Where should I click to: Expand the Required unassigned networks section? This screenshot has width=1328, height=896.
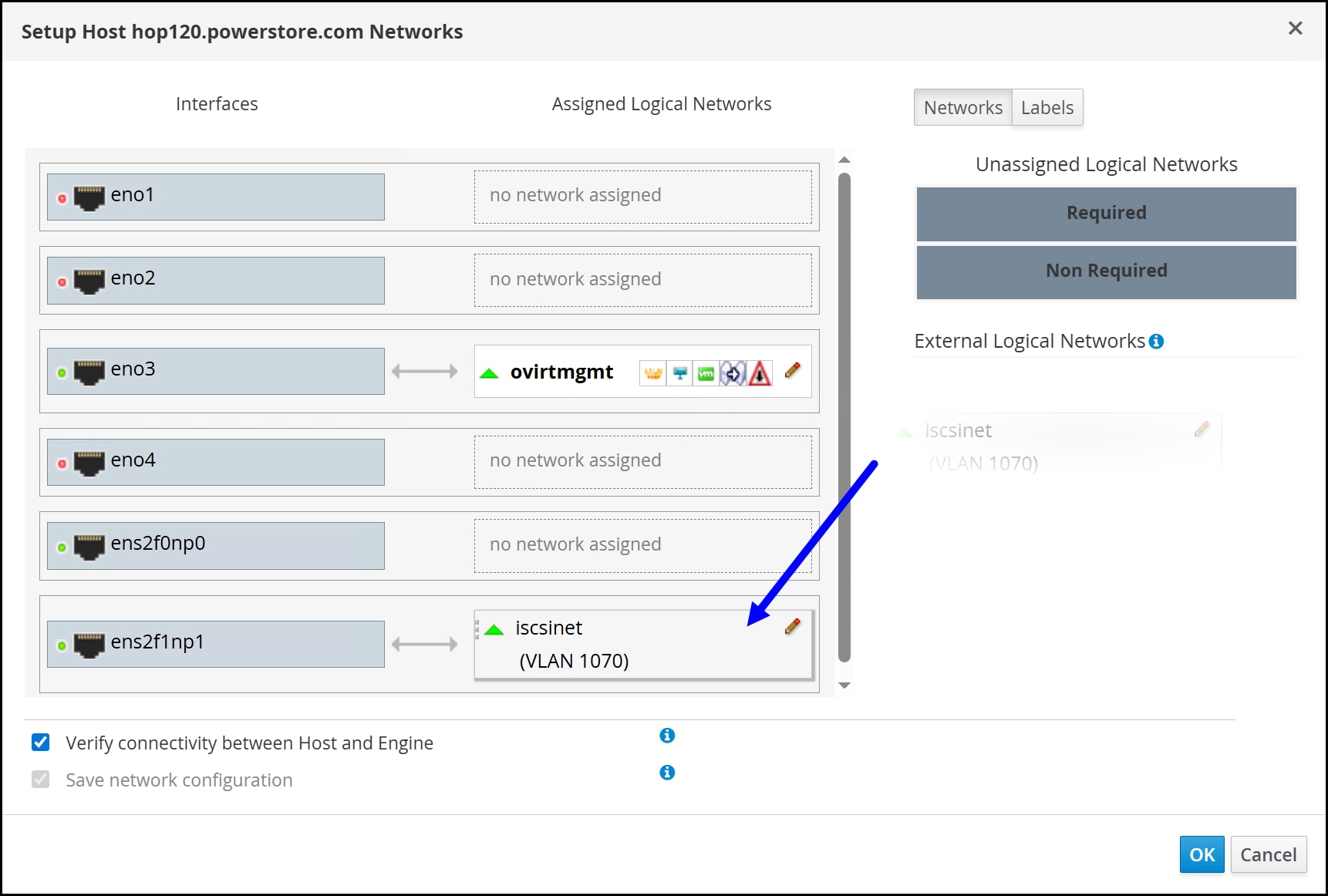1106,214
